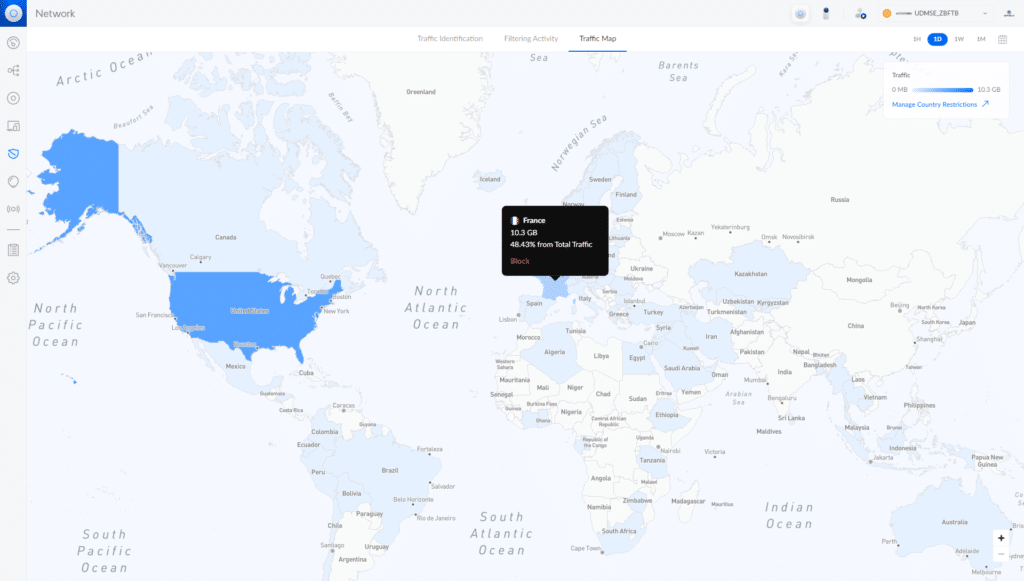Select Saudi Arabia on the map
This screenshot has height=581, width=1024.
[682, 368]
